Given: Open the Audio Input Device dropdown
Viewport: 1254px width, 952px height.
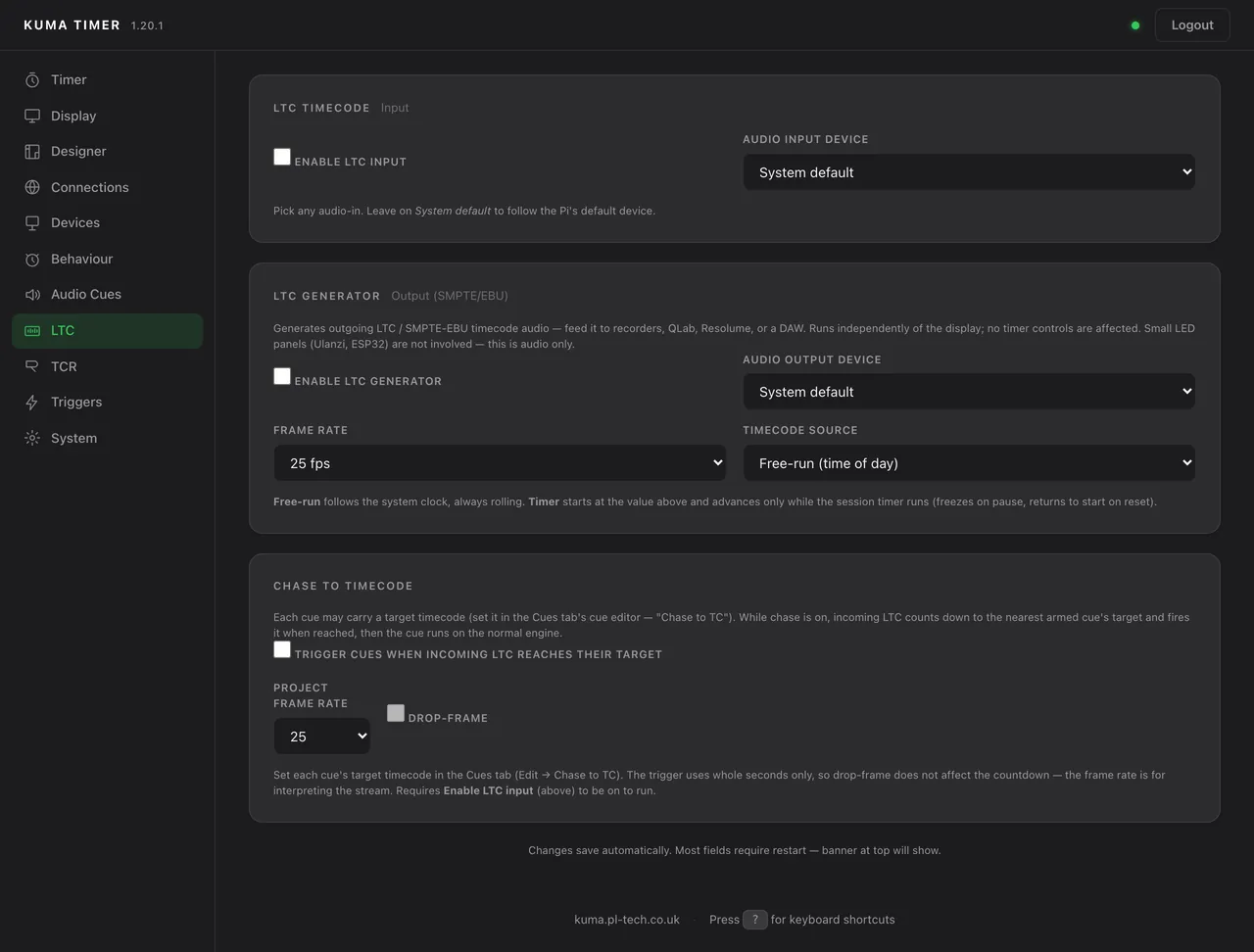Looking at the screenshot, I should (969, 172).
